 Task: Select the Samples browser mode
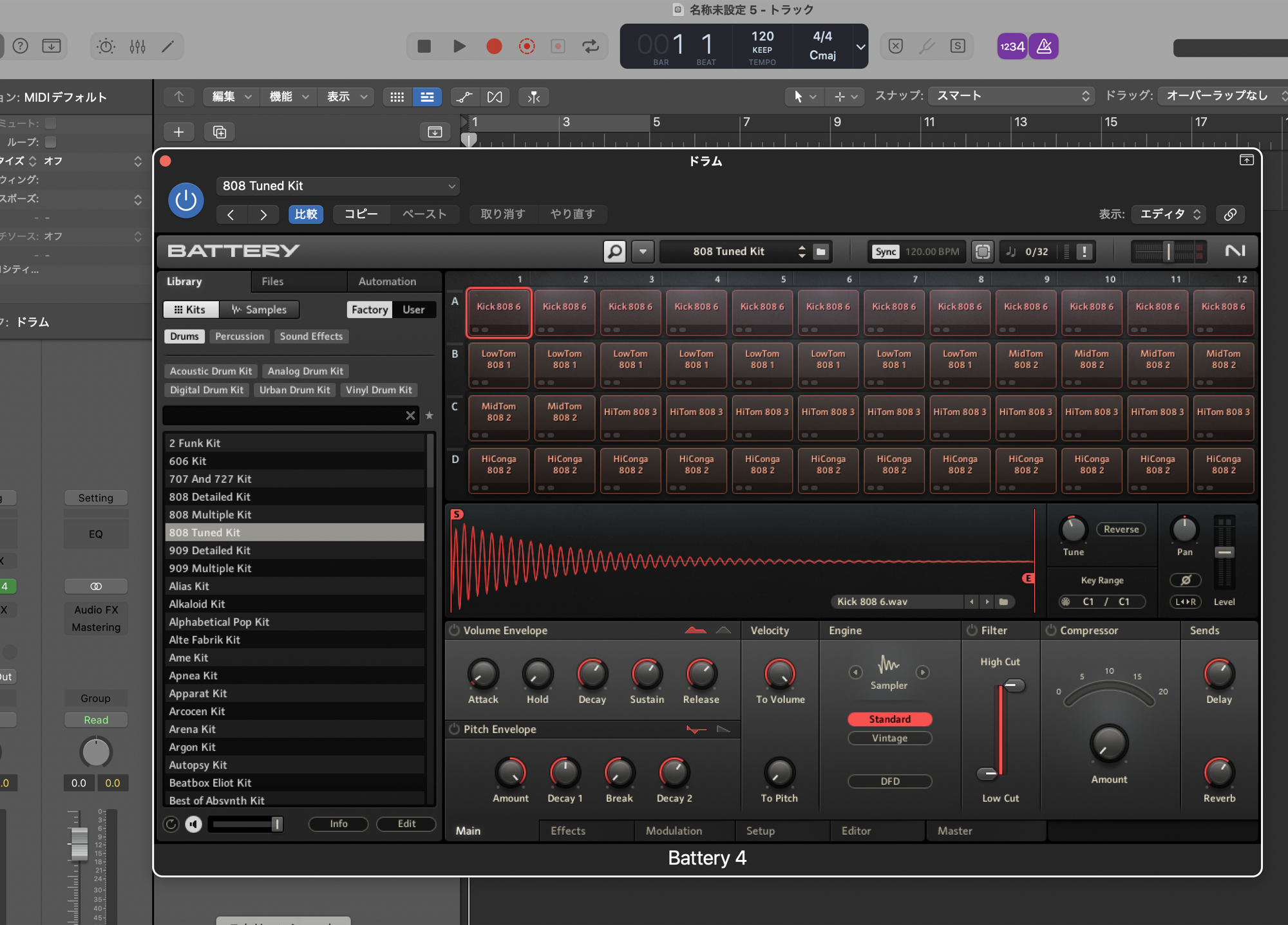click(x=260, y=310)
